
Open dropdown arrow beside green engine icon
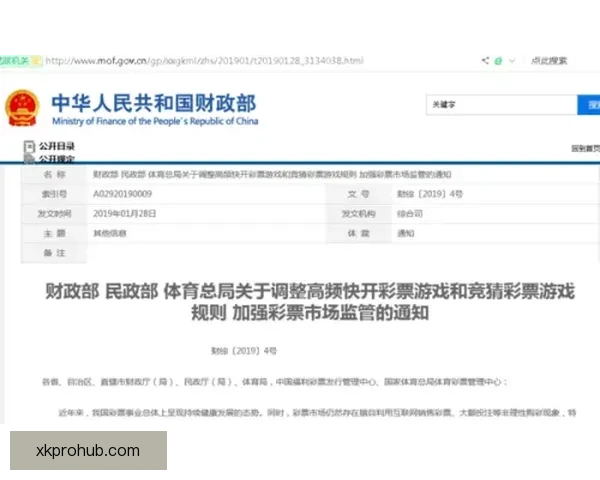[512, 61]
